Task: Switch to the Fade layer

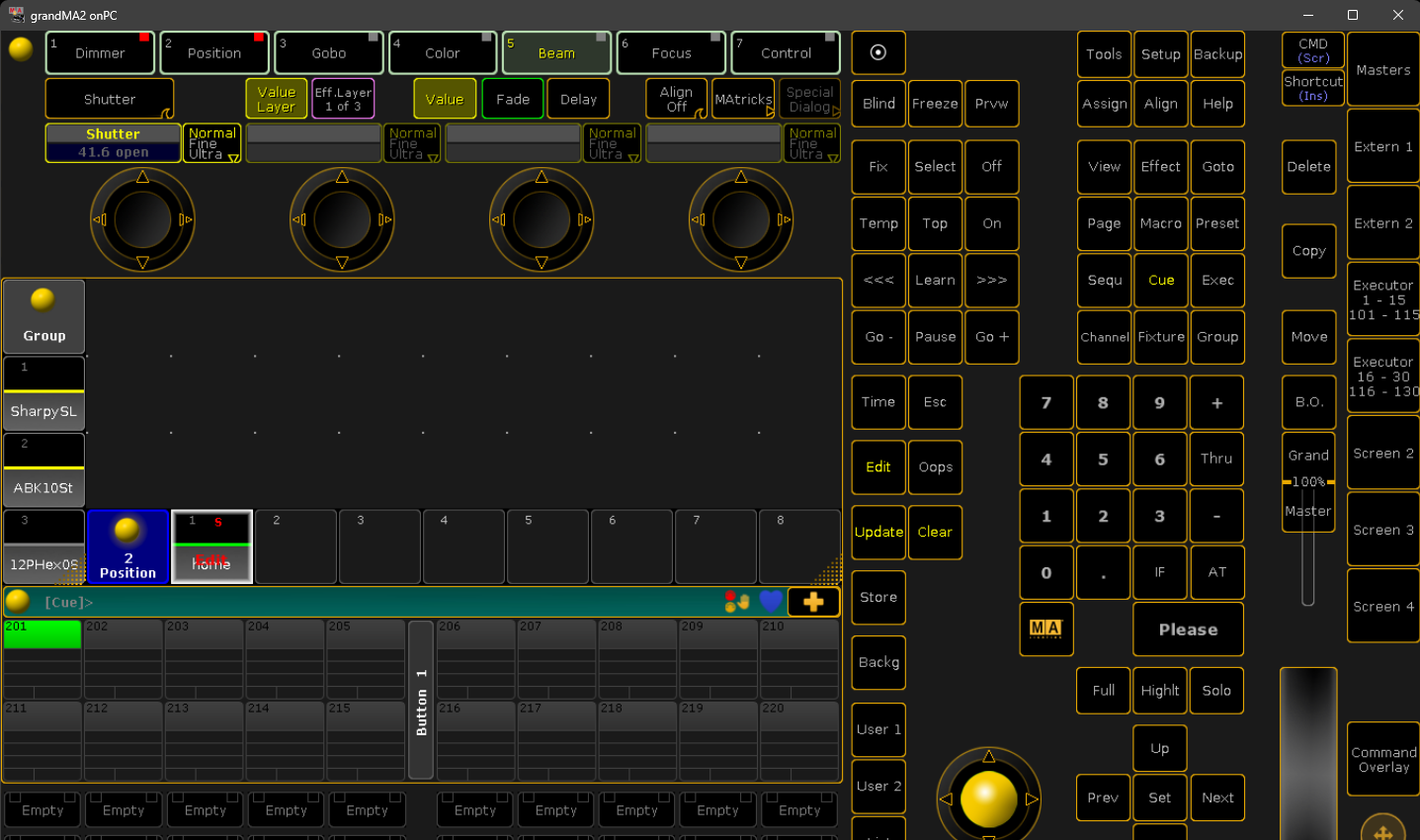Action: (x=513, y=99)
